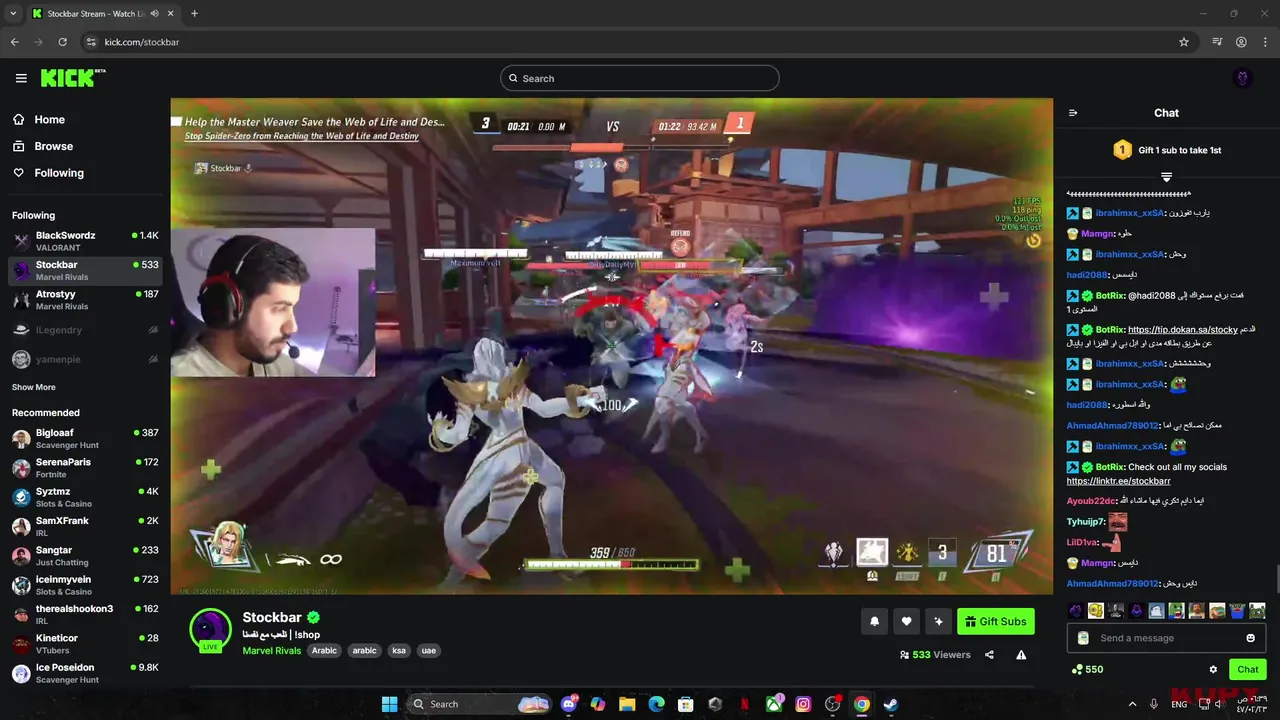Mute the Stockbar Stream tab audio

pyautogui.click(x=154, y=13)
